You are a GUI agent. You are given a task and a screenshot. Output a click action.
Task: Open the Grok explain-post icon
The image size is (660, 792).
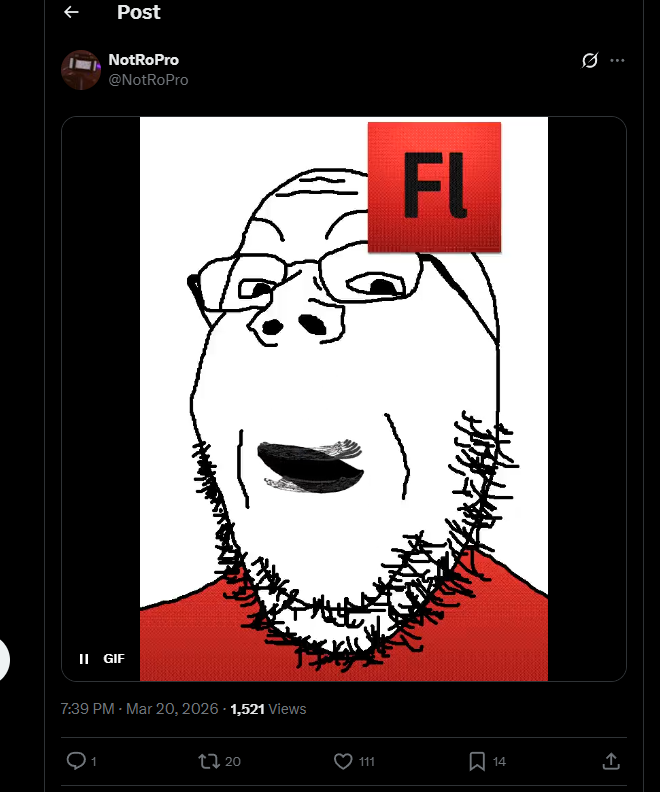click(589, 61)
